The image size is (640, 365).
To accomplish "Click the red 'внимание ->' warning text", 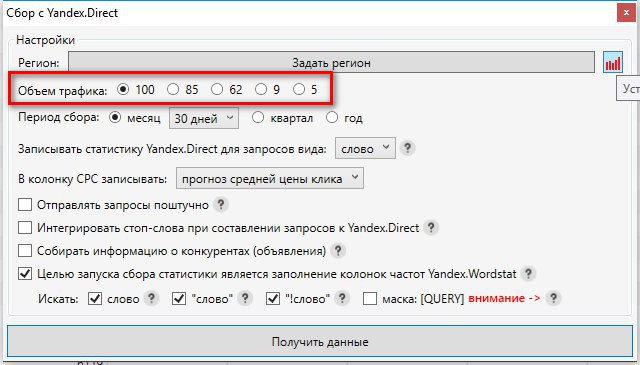I will click(x=504, y=298).
